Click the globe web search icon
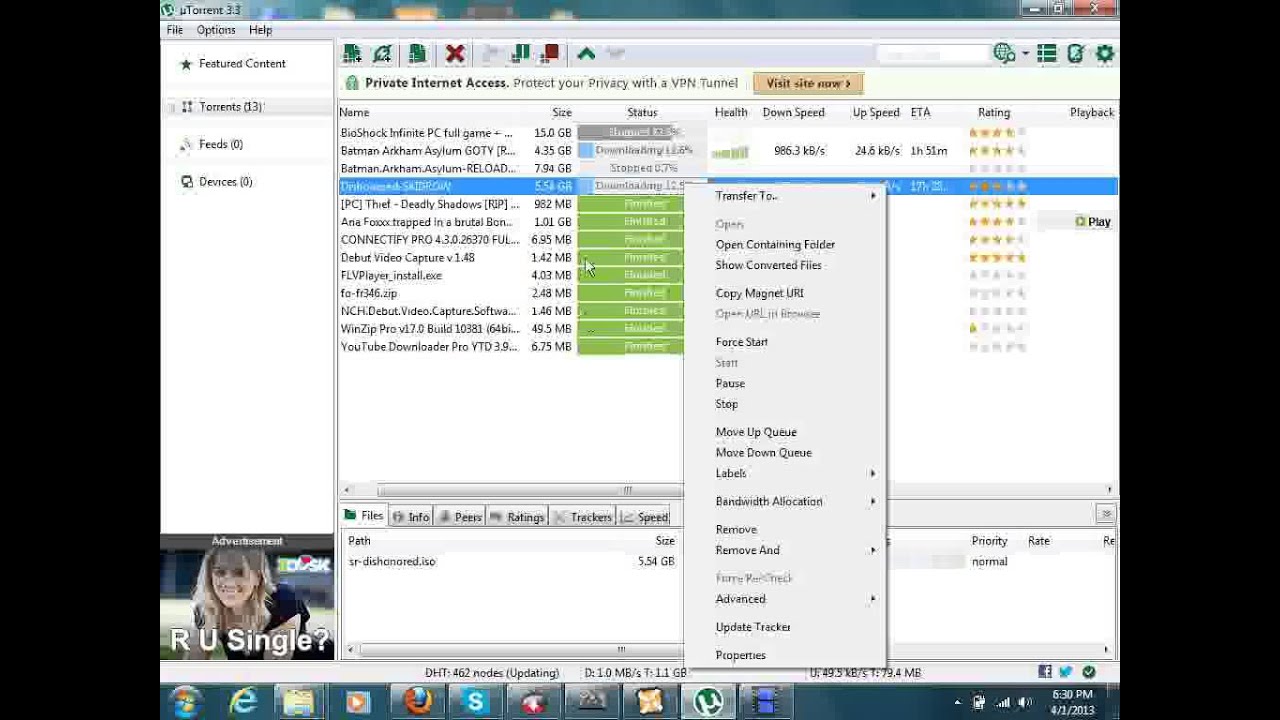The height and width of the screenshot is (720, 1280). 1004,54
